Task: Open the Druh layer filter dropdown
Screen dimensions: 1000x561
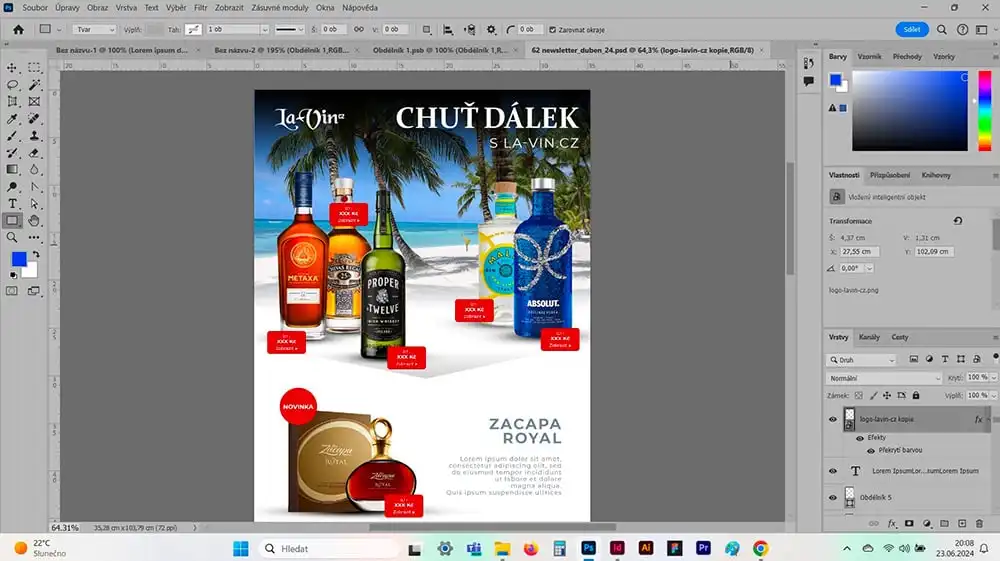Action: pos(862,360)
